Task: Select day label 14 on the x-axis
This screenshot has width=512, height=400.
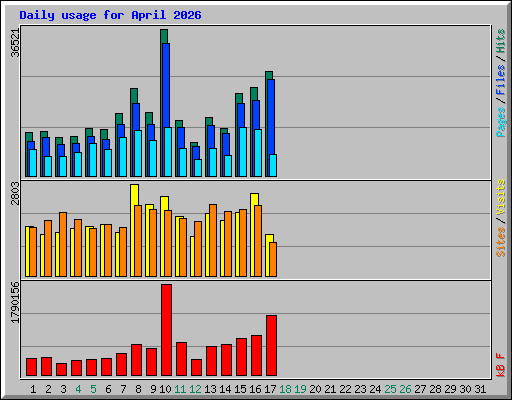Action: tap(225, 389)
